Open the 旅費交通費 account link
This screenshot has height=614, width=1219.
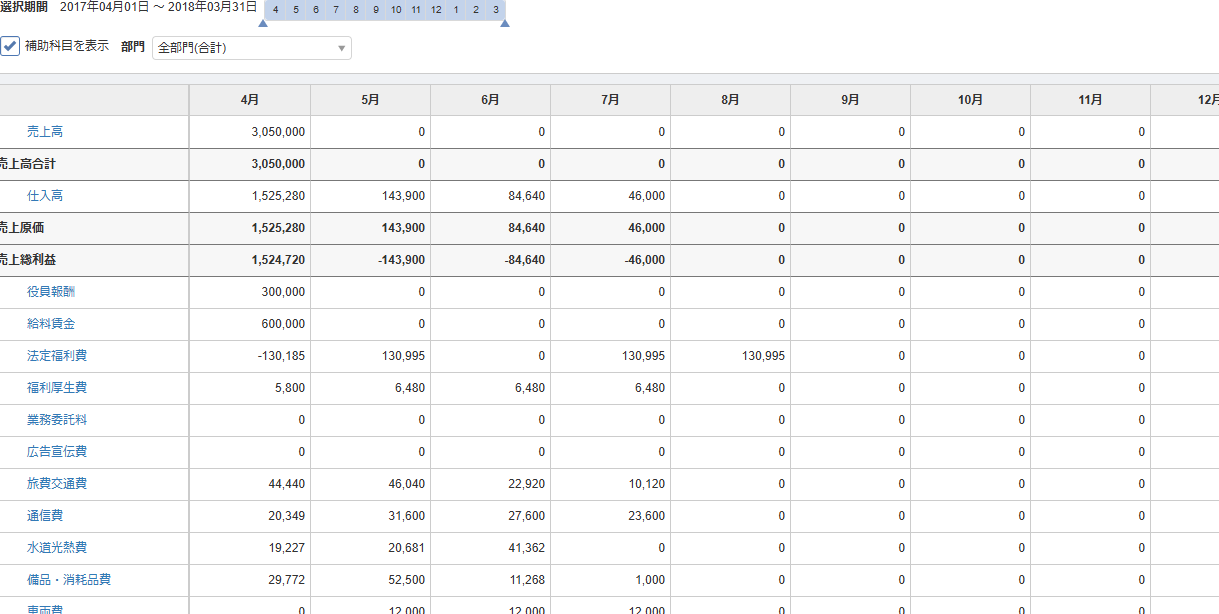[x=57, y=484]
